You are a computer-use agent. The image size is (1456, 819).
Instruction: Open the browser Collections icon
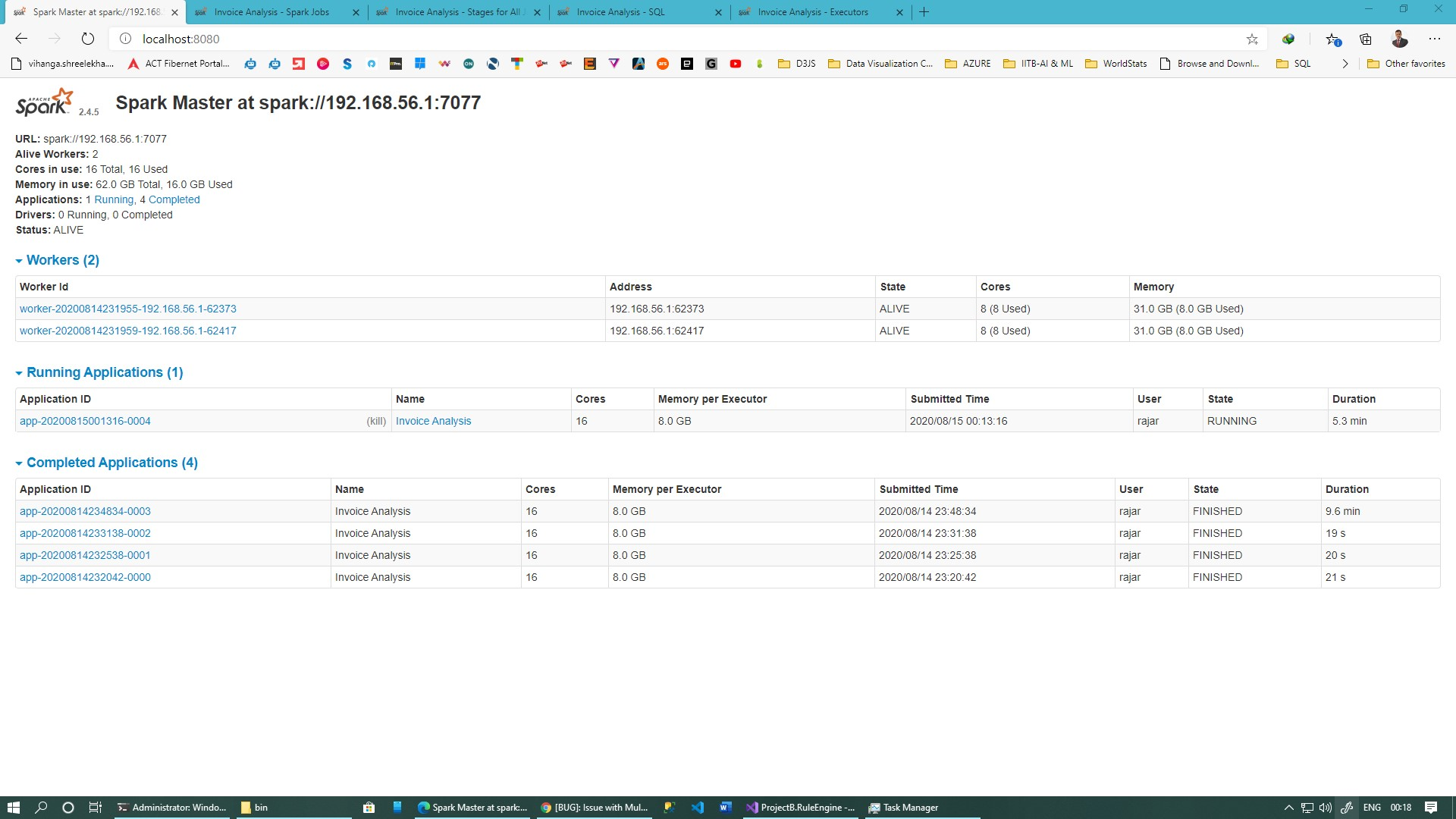point(1366,39)
